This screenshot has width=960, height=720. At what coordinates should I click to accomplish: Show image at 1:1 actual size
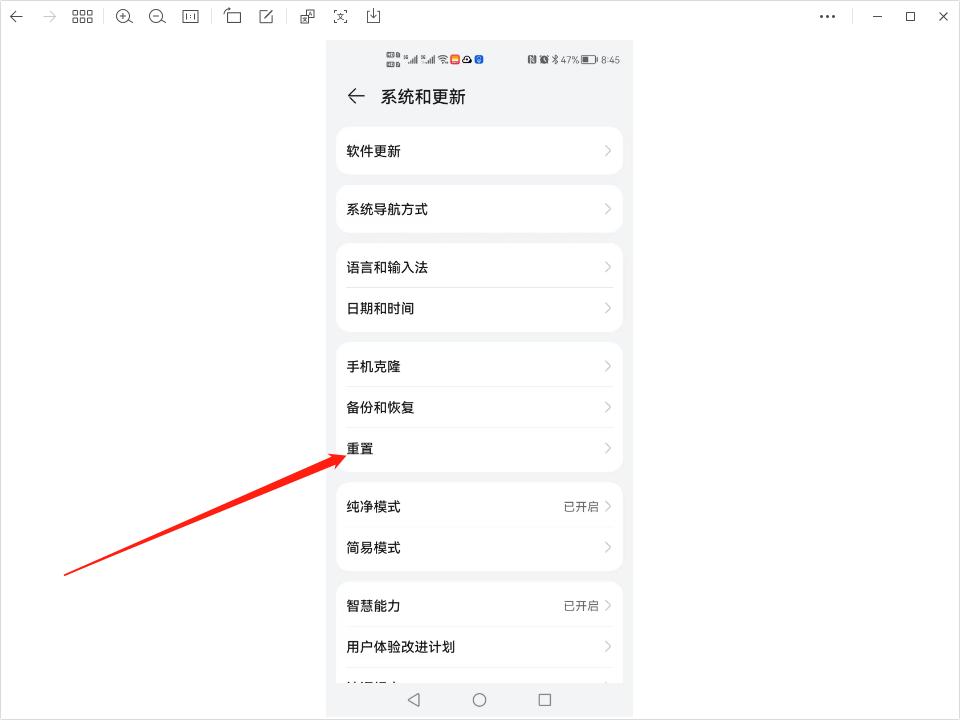coord(190,16)
